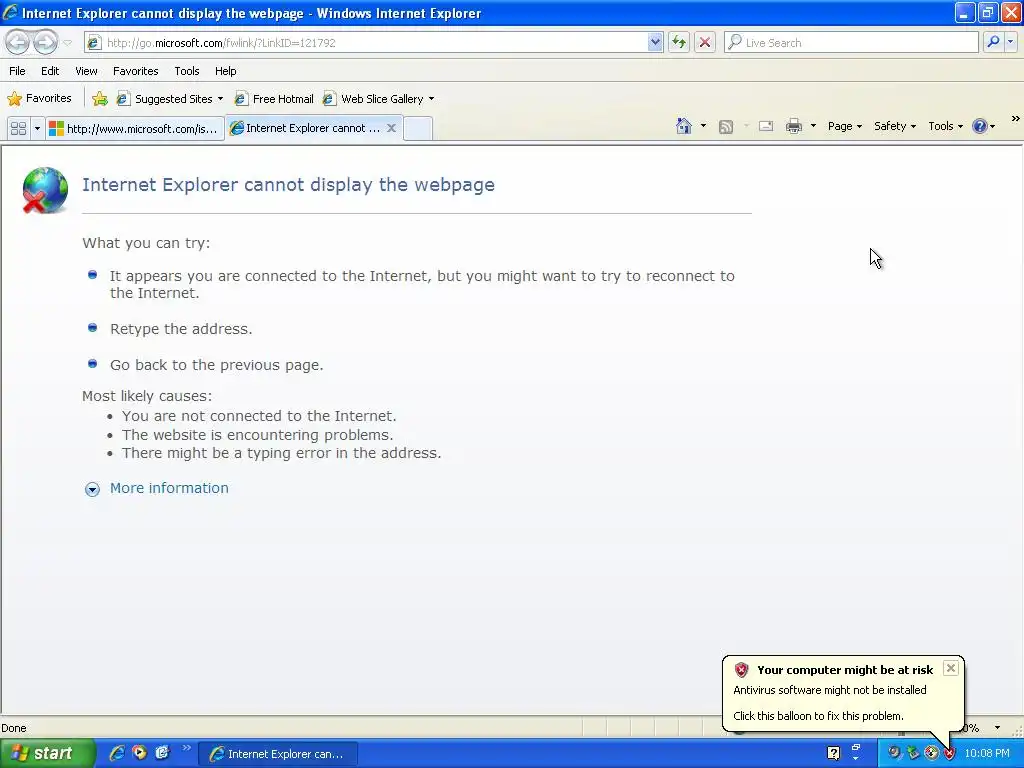Expand the Quick Launch overflow chevron

[x=186, y=748]
